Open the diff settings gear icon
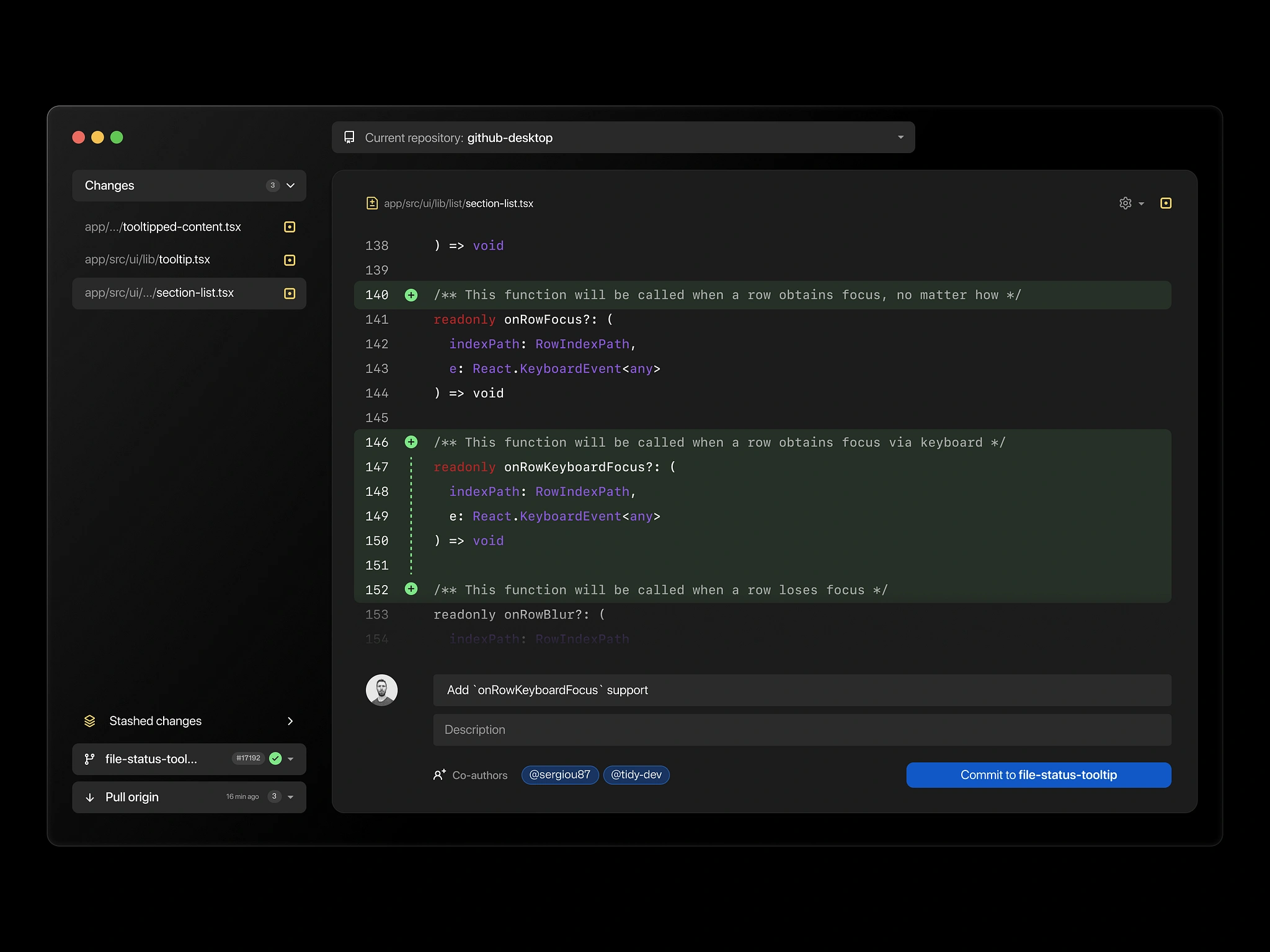Viewport: 1270px width, 952px height. tap(1126, 203)
